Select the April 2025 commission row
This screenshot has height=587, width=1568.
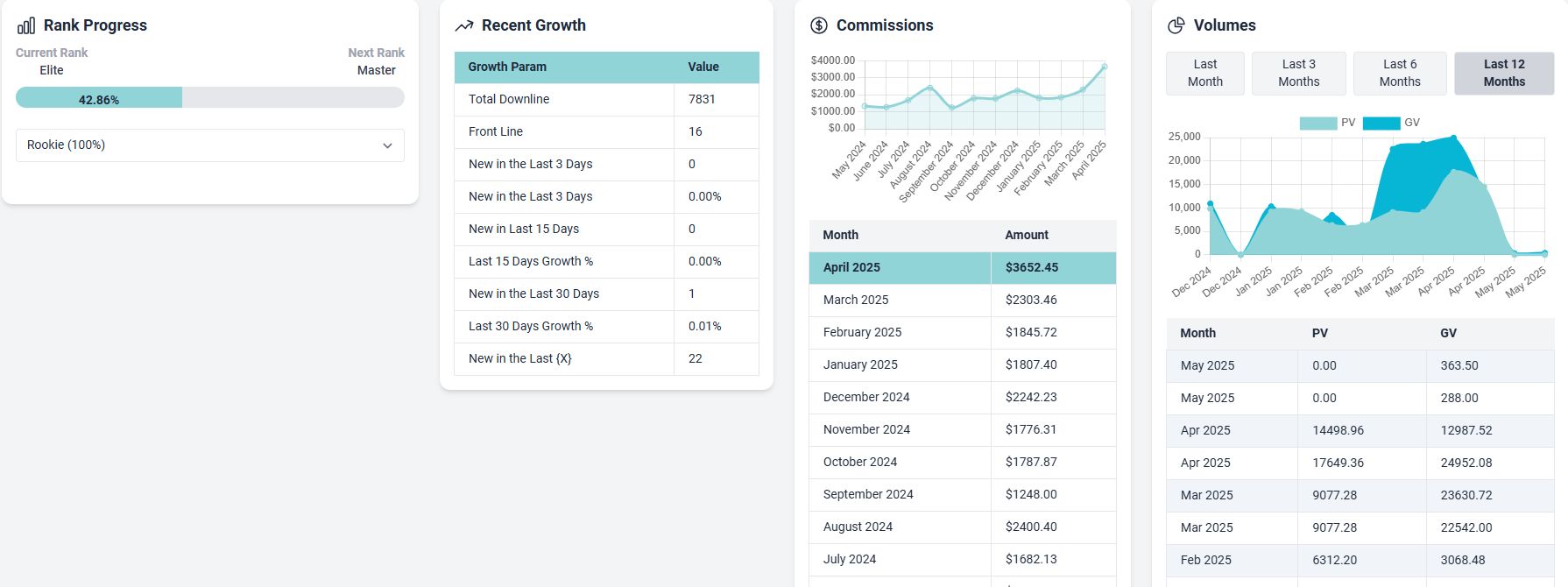(x=962, y=267)
